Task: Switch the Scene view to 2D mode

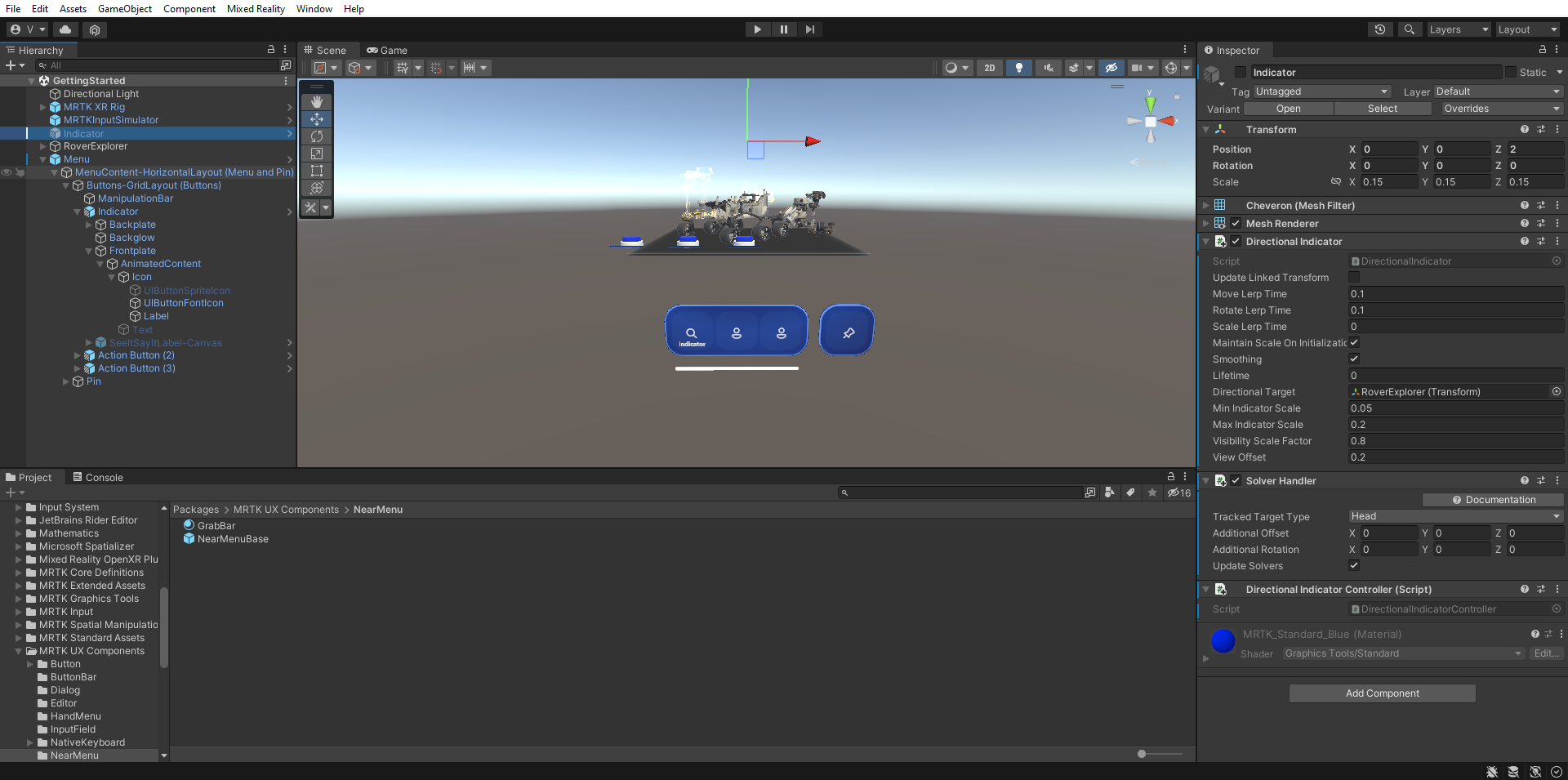Action: coord(989,68)
